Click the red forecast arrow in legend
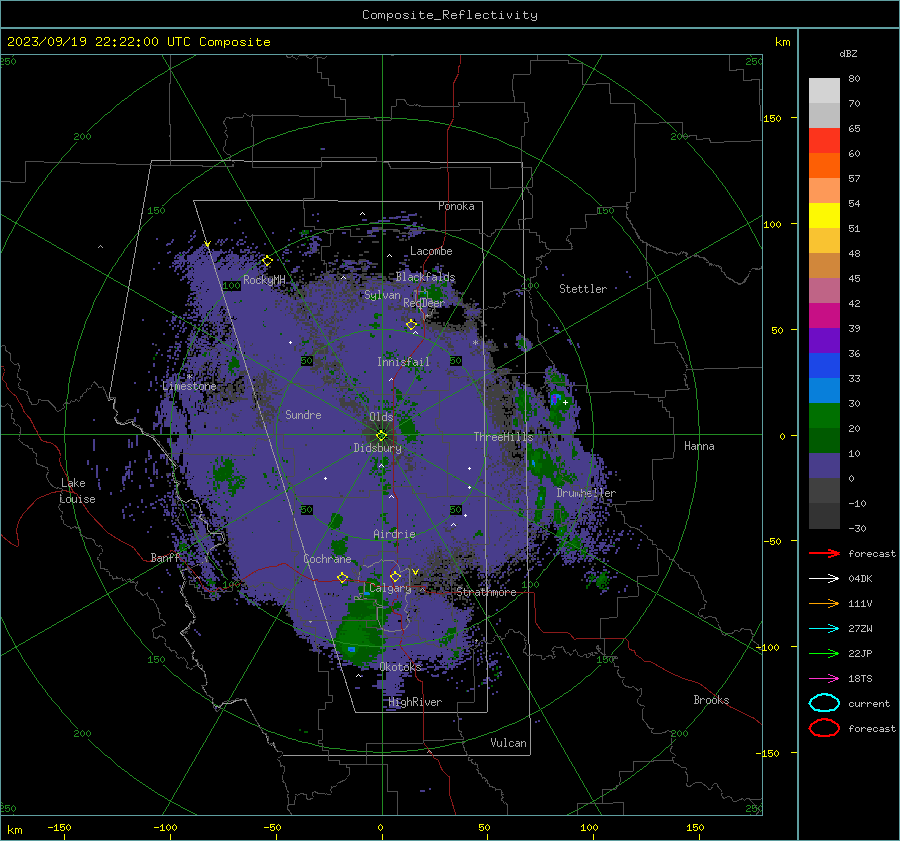This screenshot has width=900, height=841. [x=824, y=553]
